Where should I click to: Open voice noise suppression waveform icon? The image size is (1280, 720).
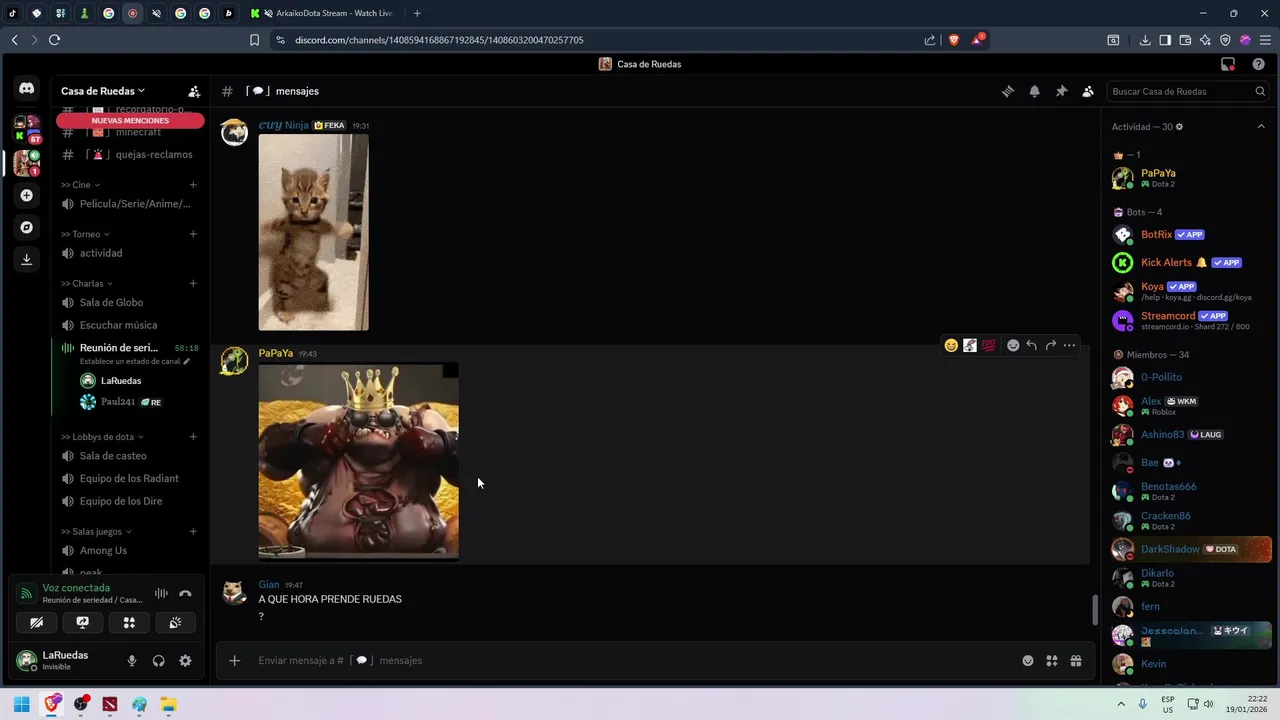161,594
